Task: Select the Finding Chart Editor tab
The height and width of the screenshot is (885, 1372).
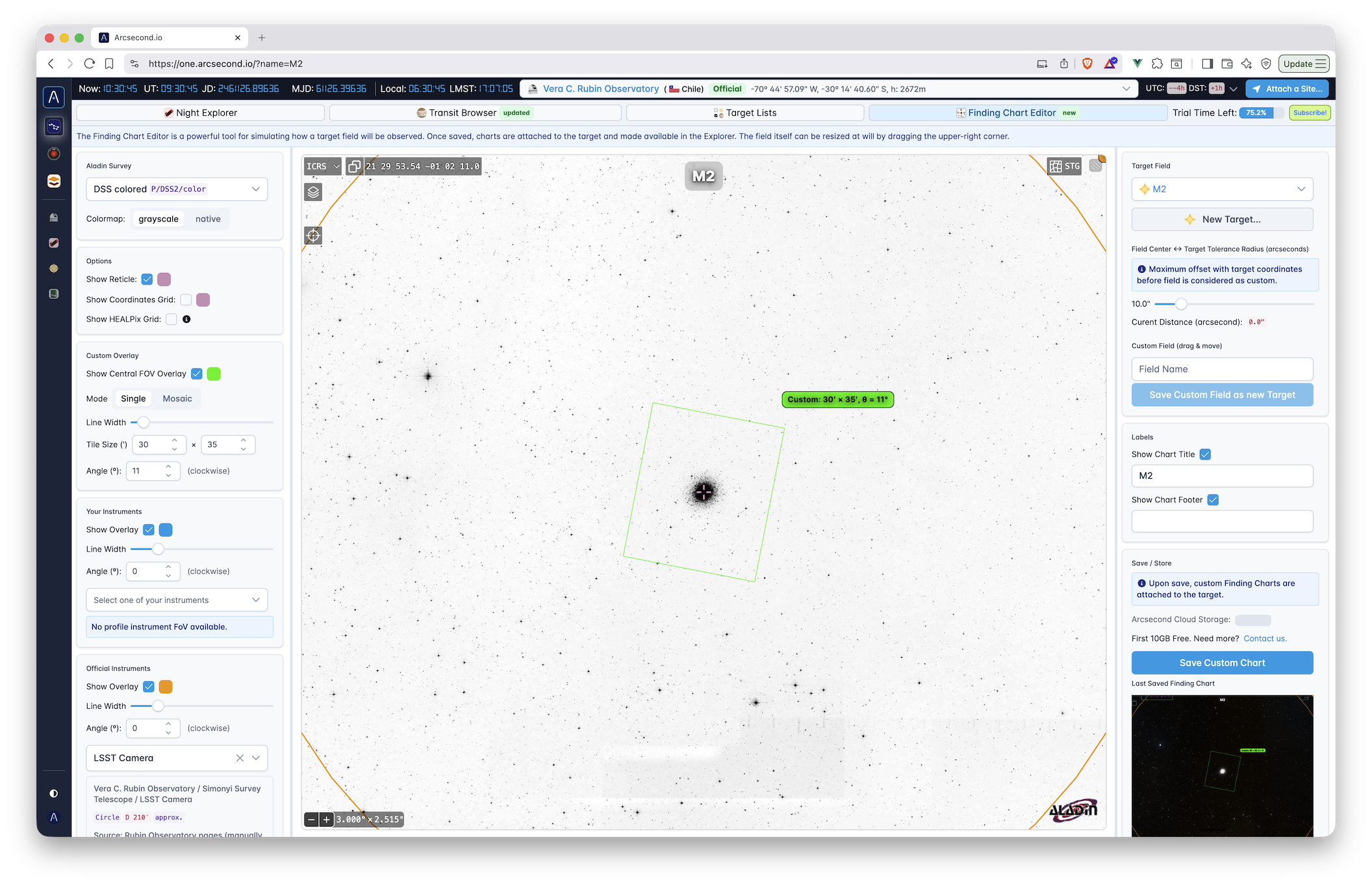Action: [x=1018, y=113]
